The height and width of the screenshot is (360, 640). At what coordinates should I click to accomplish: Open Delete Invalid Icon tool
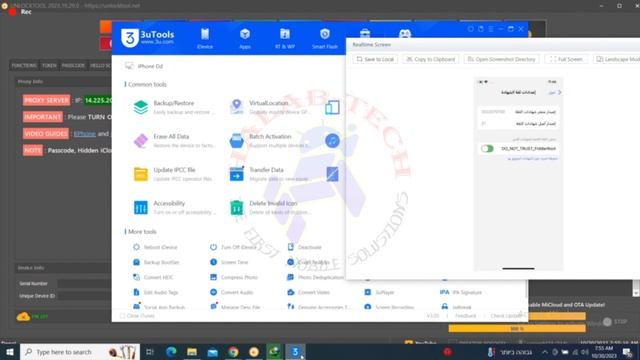[269, 208]
